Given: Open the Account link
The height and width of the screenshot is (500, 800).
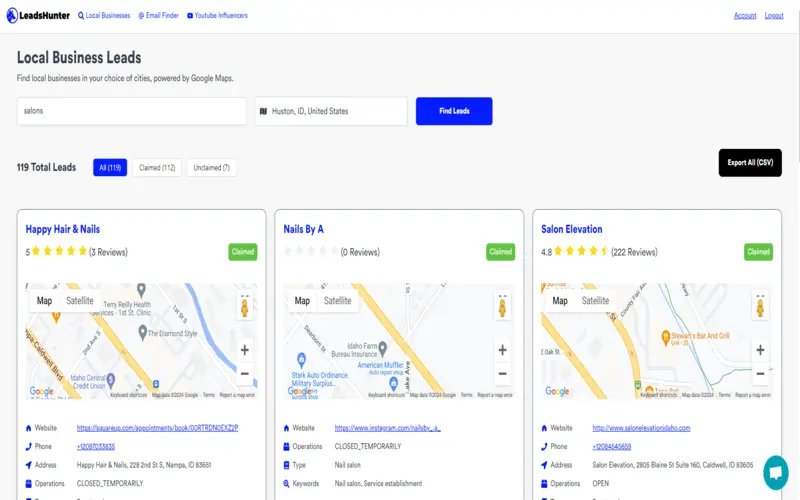Looking at the screenshot, I should [745, 15].
